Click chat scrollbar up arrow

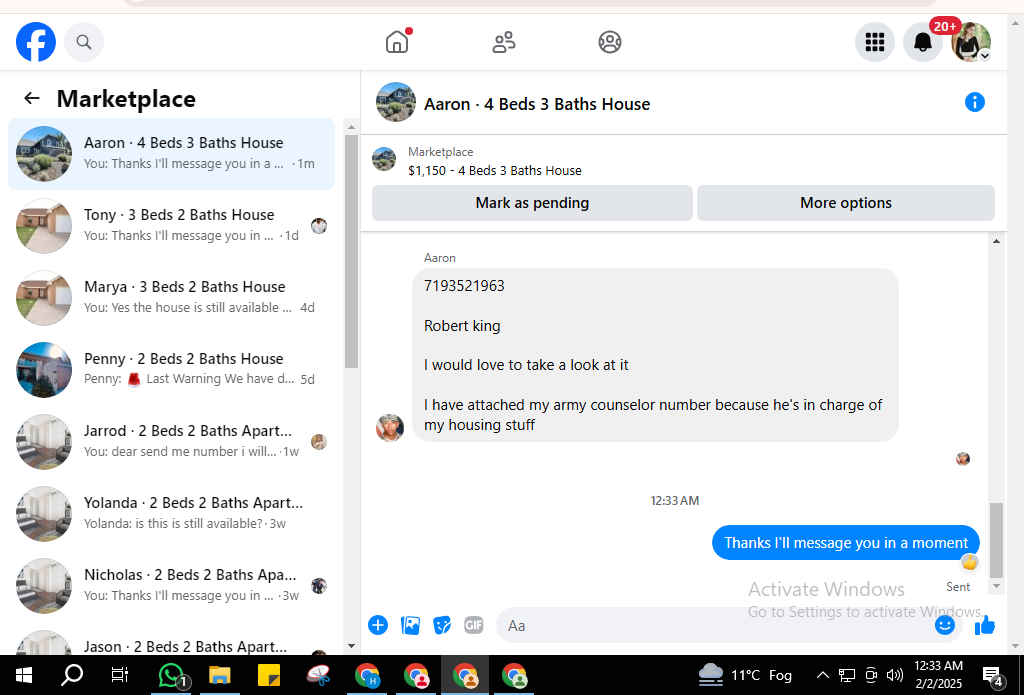[997, 241]
